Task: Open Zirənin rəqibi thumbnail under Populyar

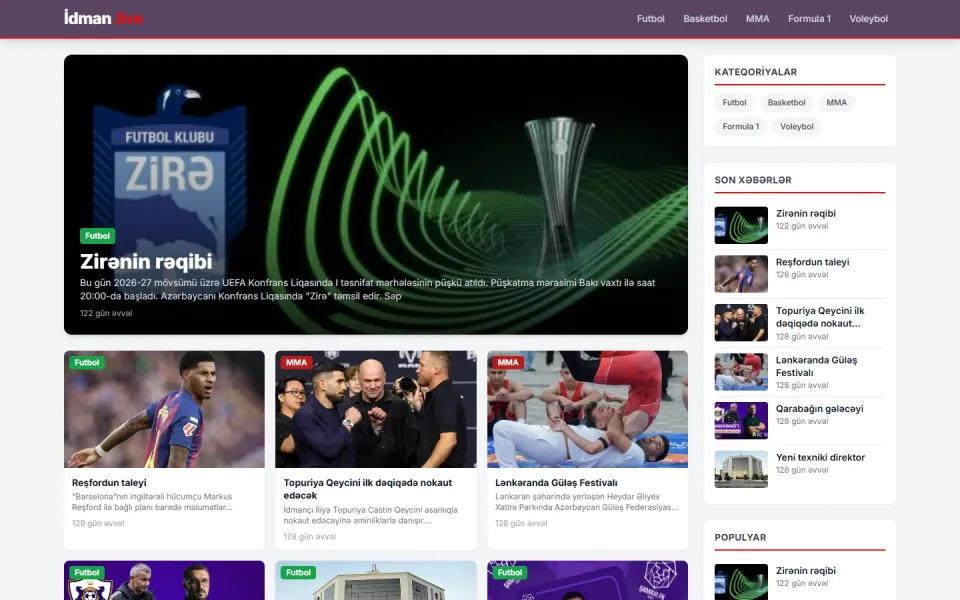Action: tap(741, 582)
